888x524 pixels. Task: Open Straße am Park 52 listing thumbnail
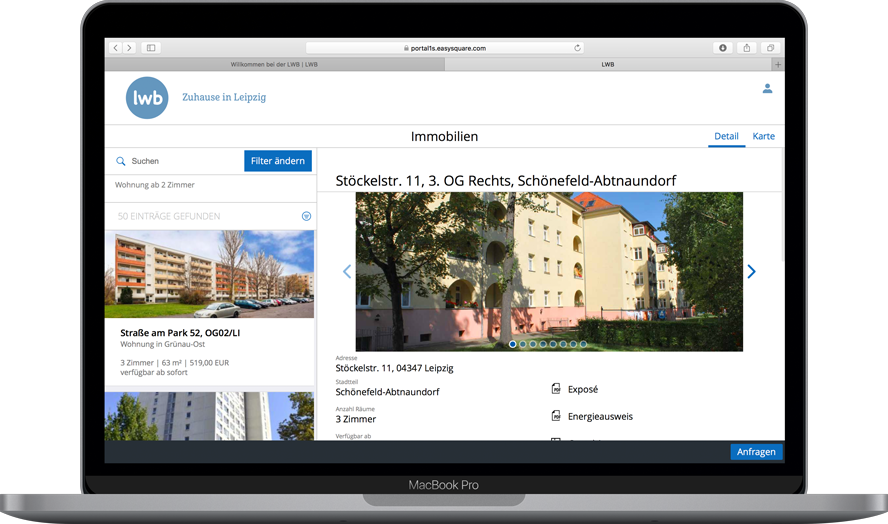click(210, 274)
